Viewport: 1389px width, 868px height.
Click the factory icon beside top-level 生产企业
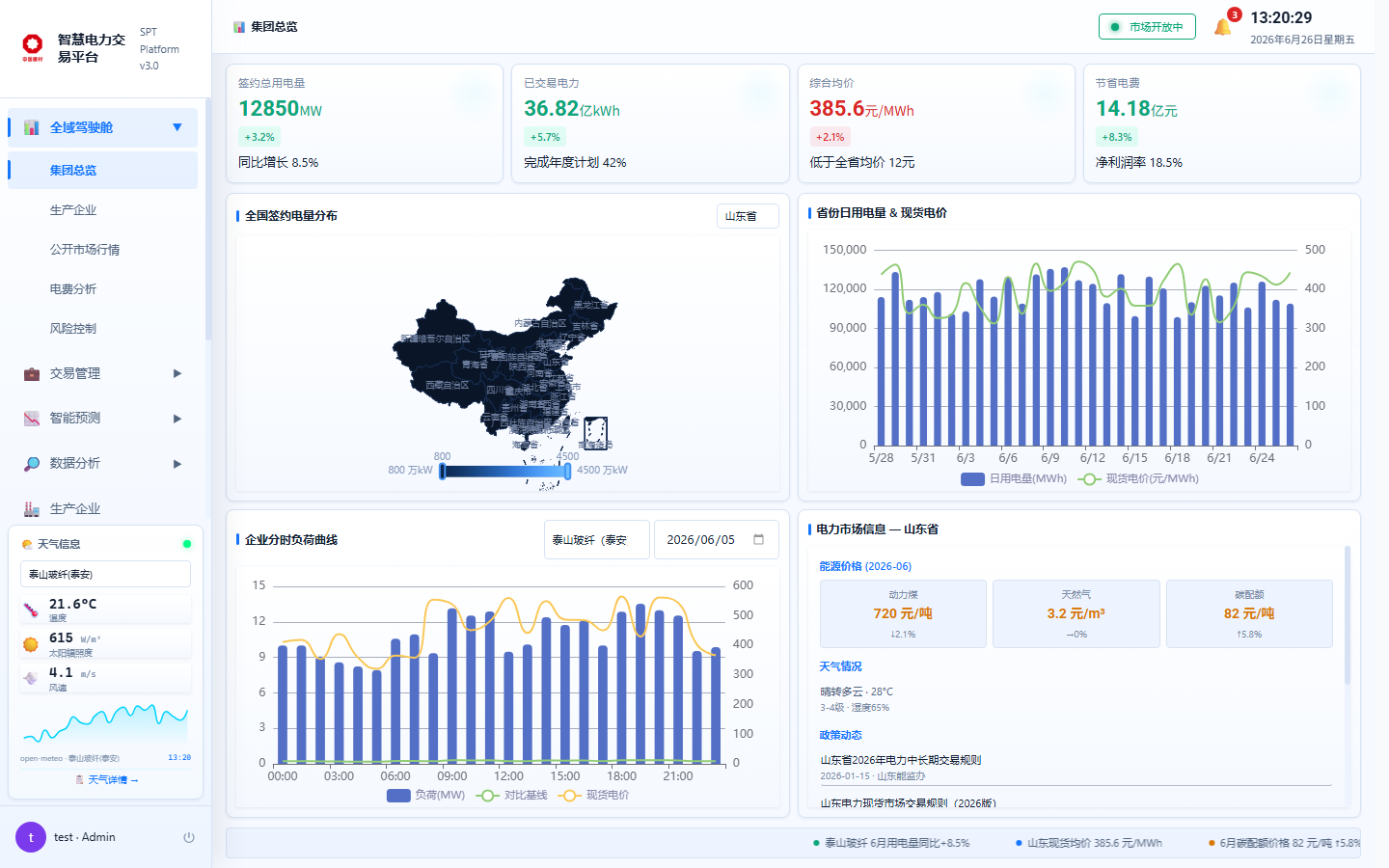[x=32, y=508]
